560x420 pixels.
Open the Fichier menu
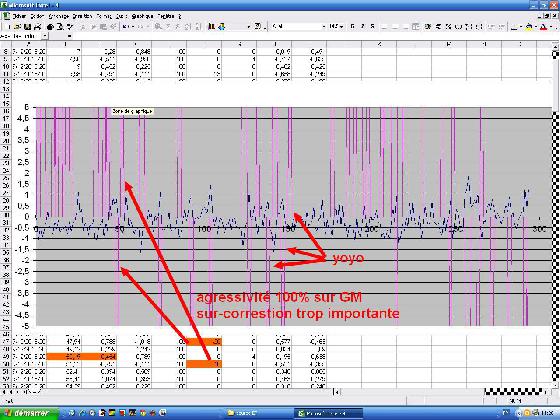(x=20, y=16)
